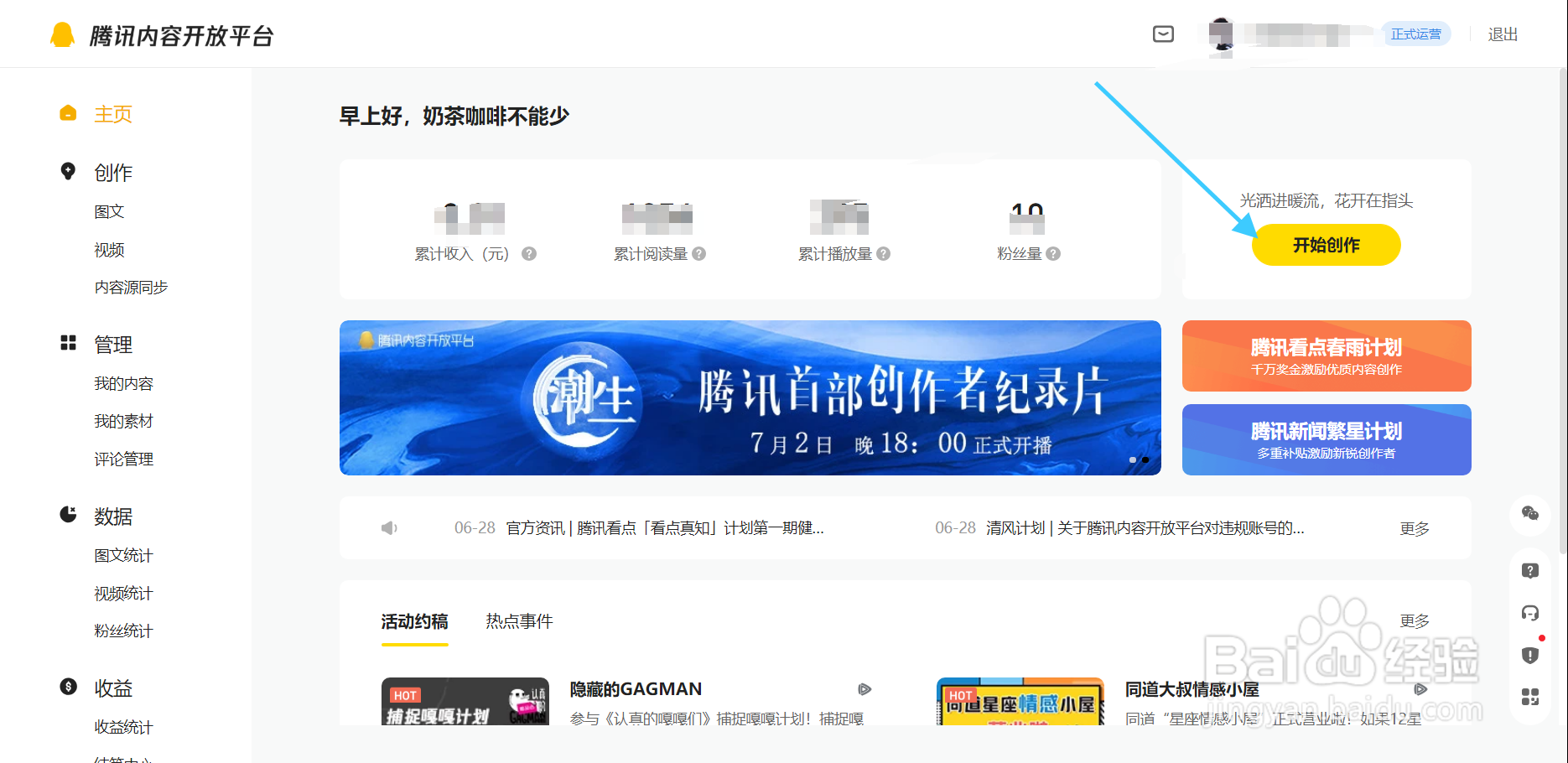
Task: Click the 累计播放量 label
Action: [834, 253]
